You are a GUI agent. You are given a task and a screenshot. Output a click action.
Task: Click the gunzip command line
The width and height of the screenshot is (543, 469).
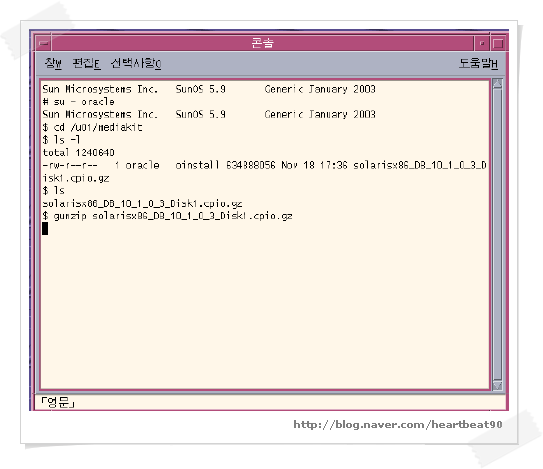pos(167,216)
